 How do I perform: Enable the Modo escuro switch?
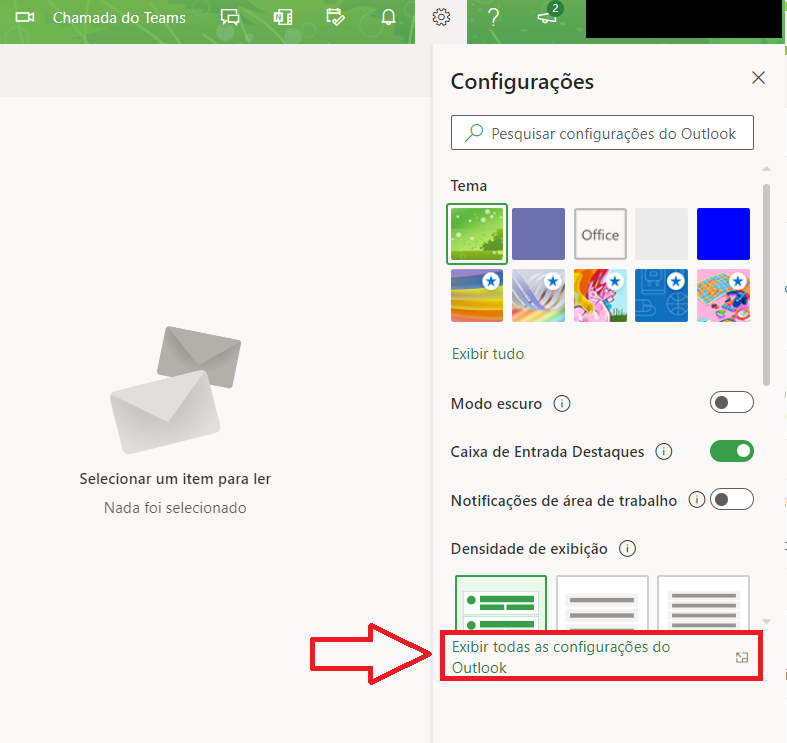pos(731,403)
